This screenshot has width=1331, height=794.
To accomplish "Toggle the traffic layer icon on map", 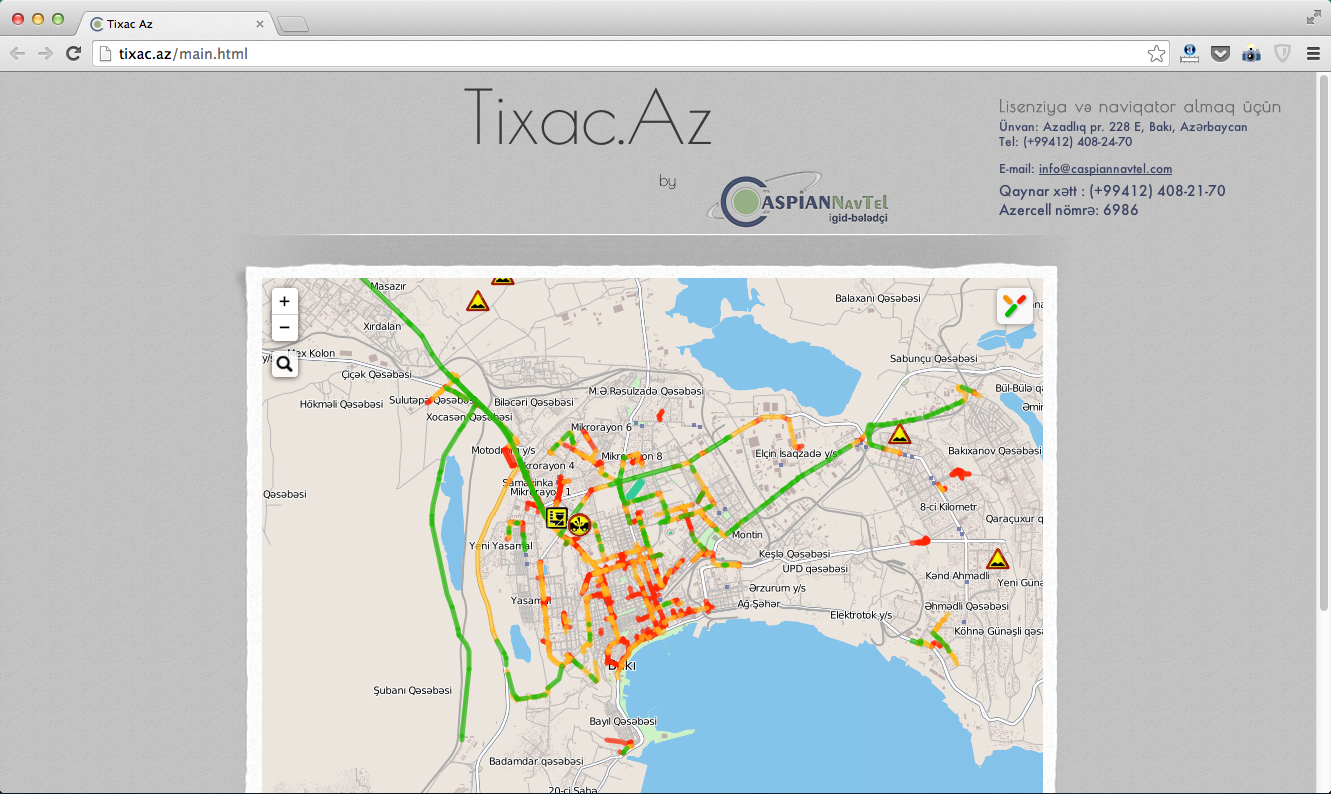I will [1014, 306].
